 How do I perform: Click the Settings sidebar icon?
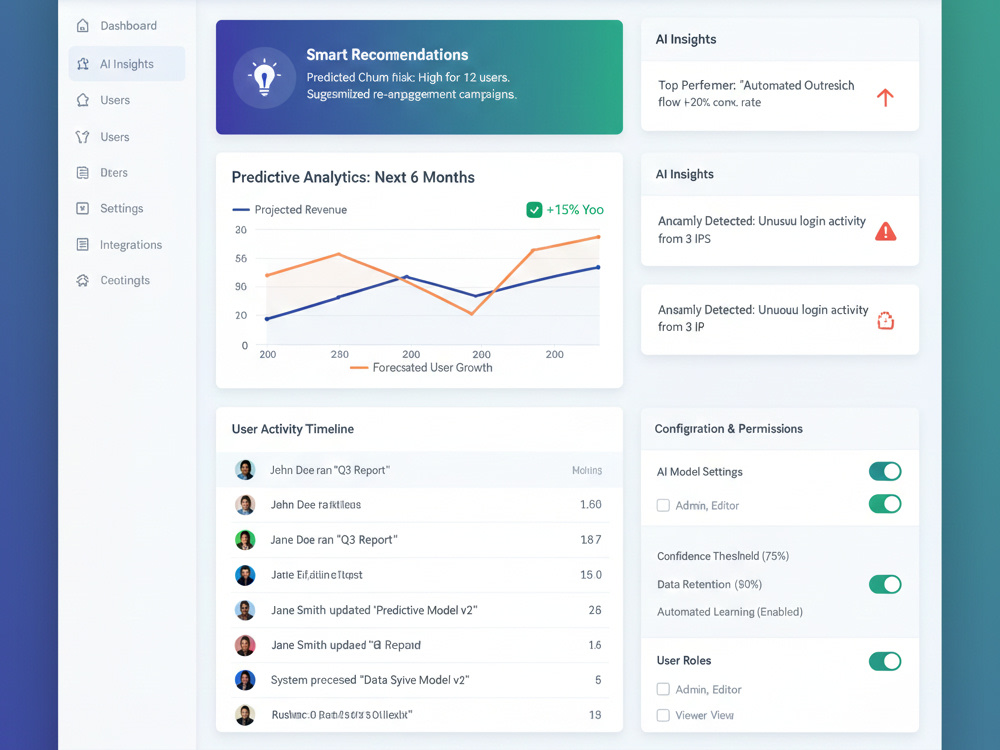pos(82,209)
